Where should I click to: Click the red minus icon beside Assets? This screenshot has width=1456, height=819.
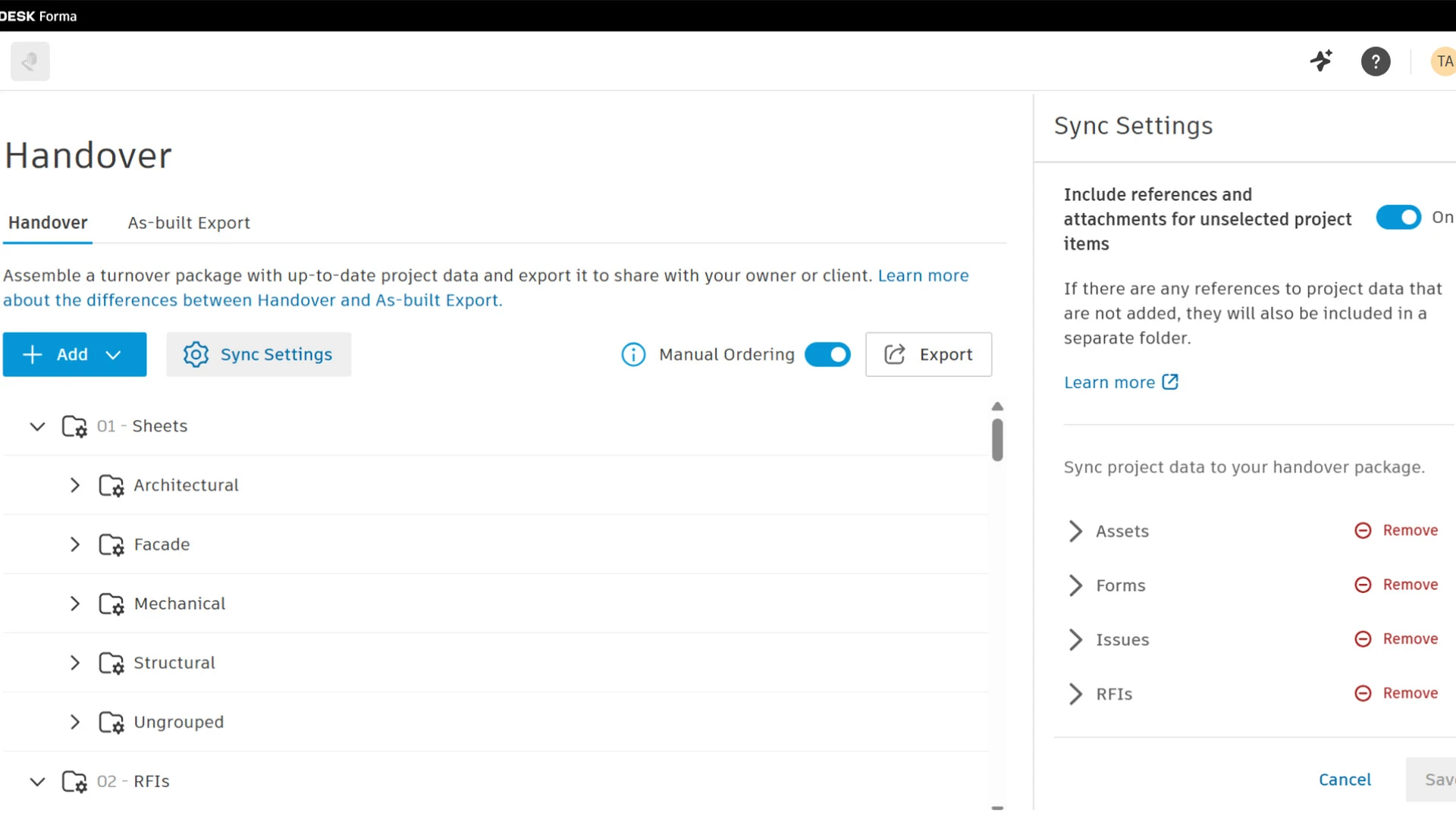1363,530
